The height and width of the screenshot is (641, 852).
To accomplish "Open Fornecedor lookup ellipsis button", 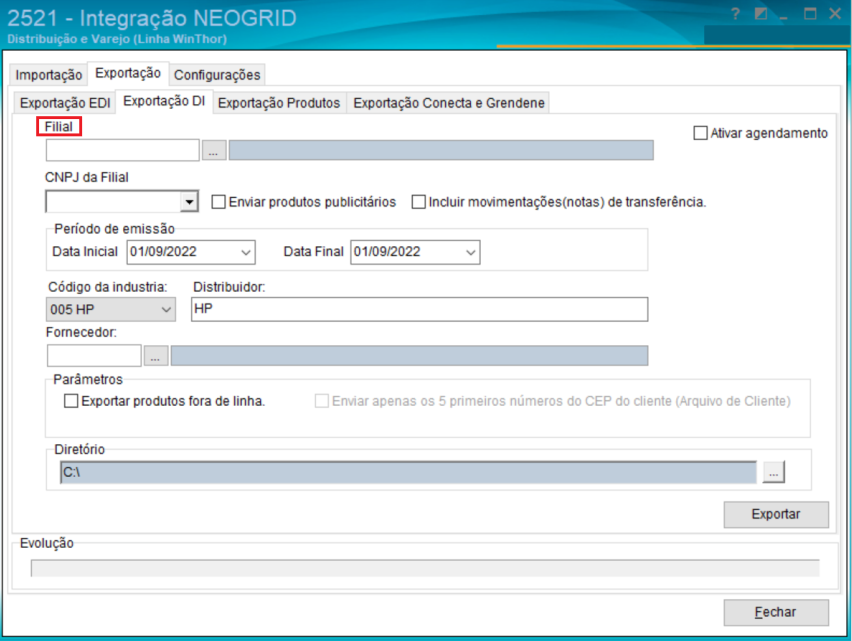I will (155, 356).
